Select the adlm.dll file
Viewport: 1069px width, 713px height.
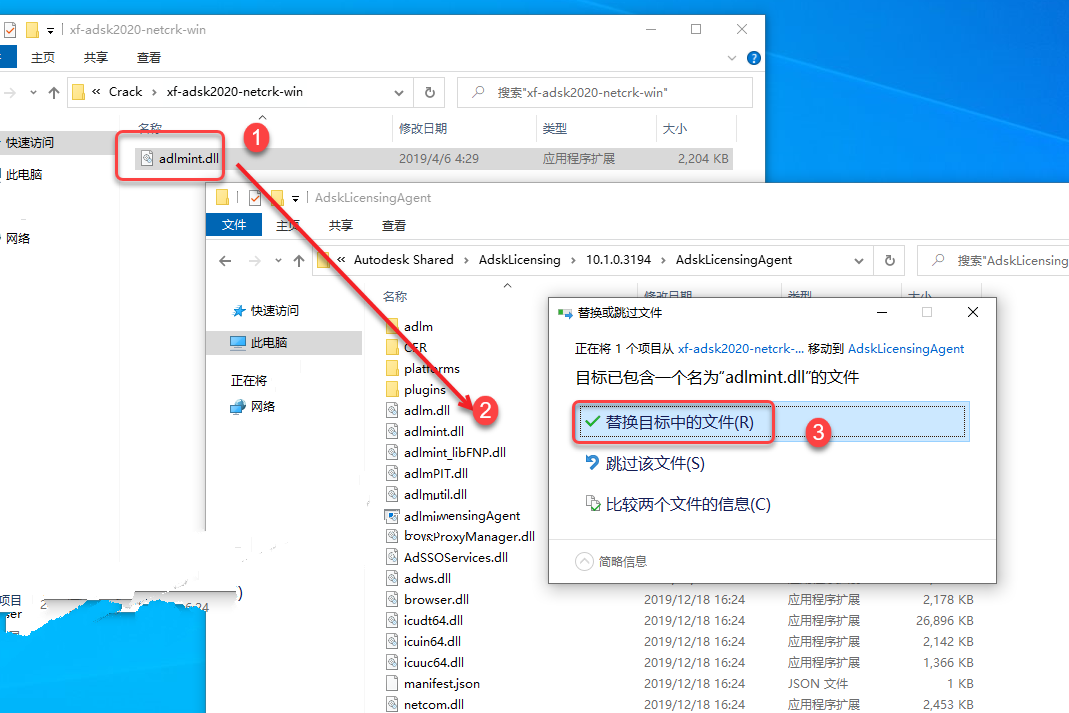pos(427,410)
